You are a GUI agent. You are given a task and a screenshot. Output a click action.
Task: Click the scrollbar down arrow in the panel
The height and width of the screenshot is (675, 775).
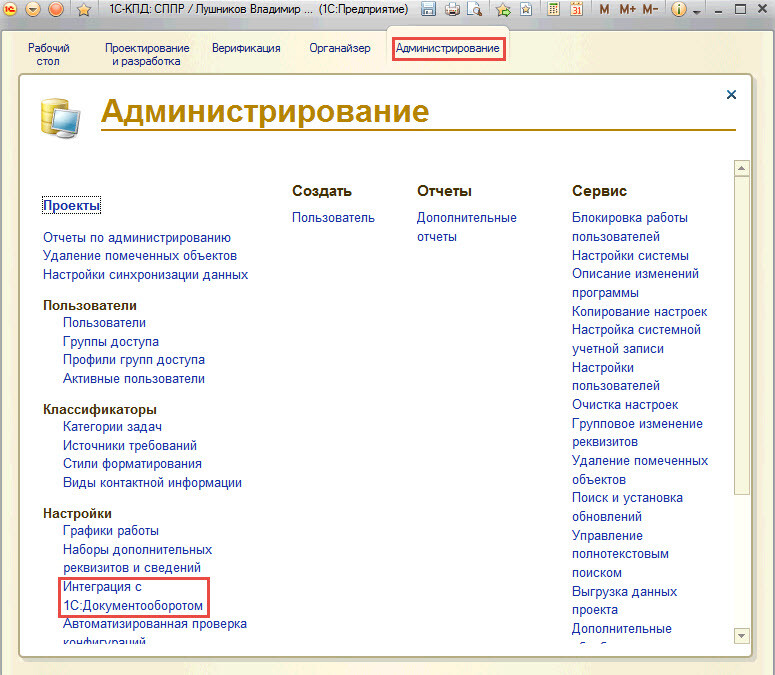pos(741,635)
